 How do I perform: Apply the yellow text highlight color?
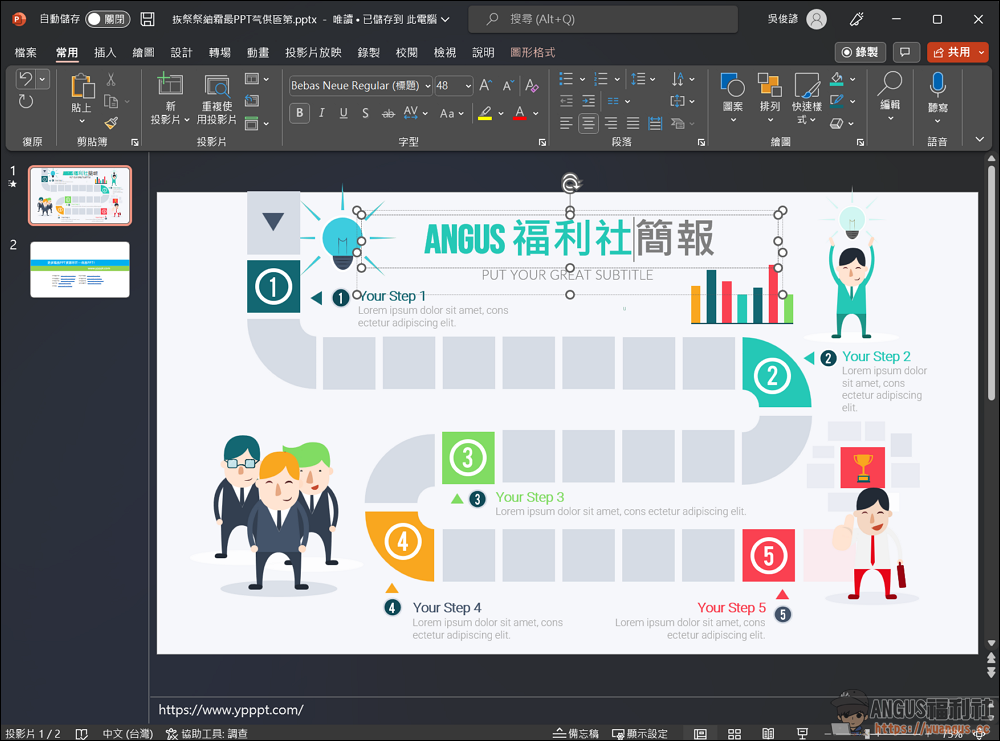485,114
